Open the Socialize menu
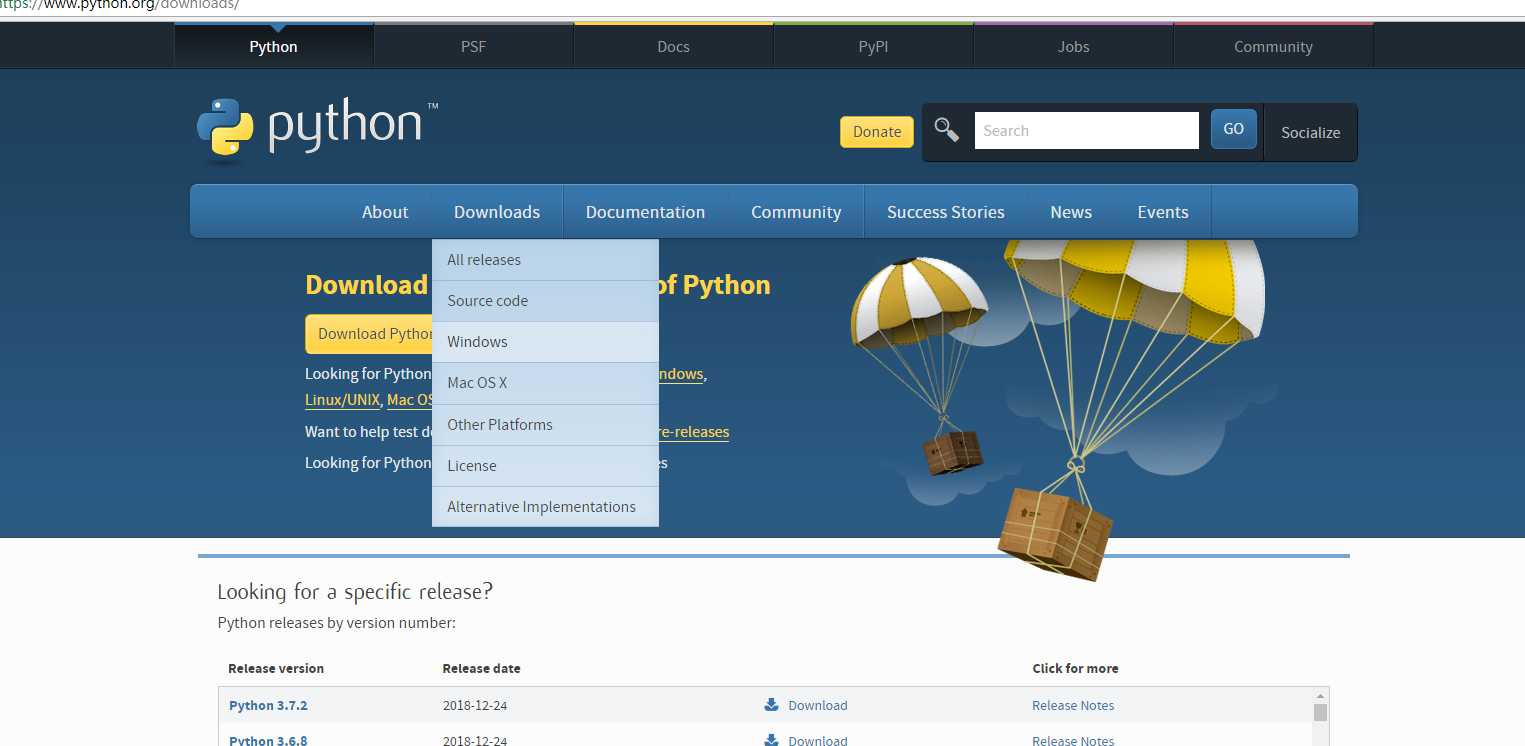This screenshot has width=1525, height=746. pos(1311,132)
